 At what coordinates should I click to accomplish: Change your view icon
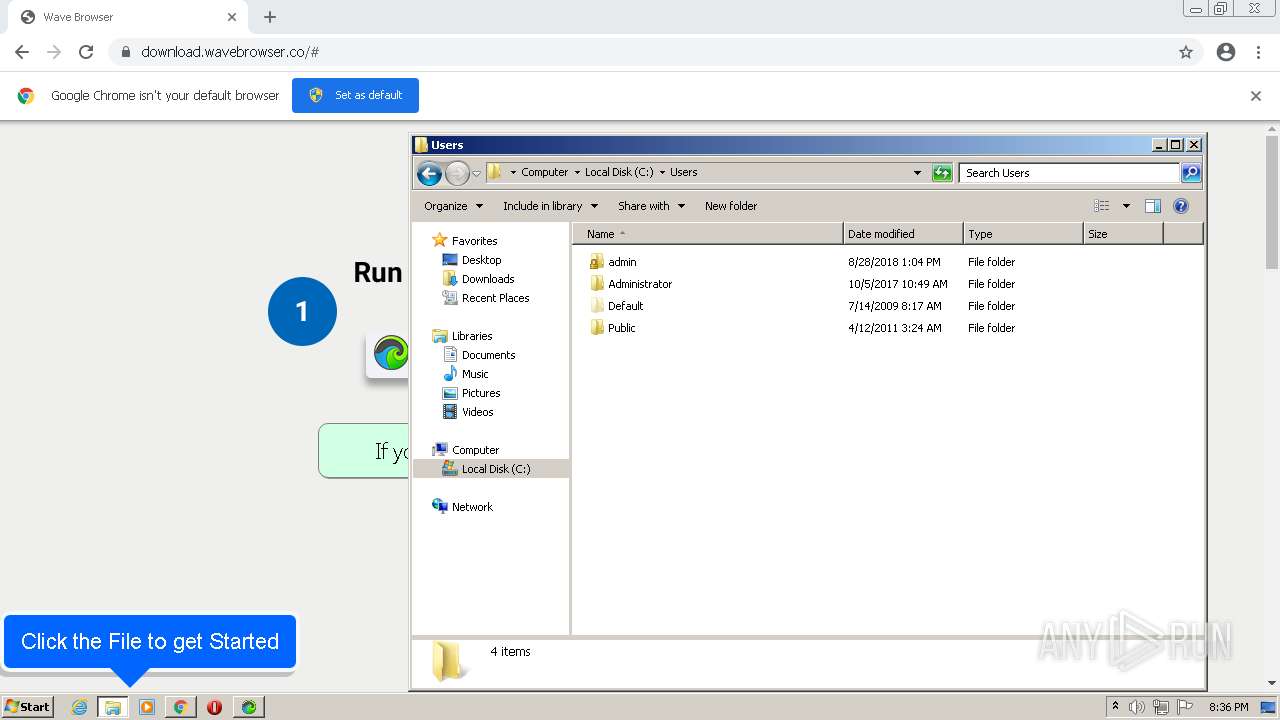(1102, 206)
